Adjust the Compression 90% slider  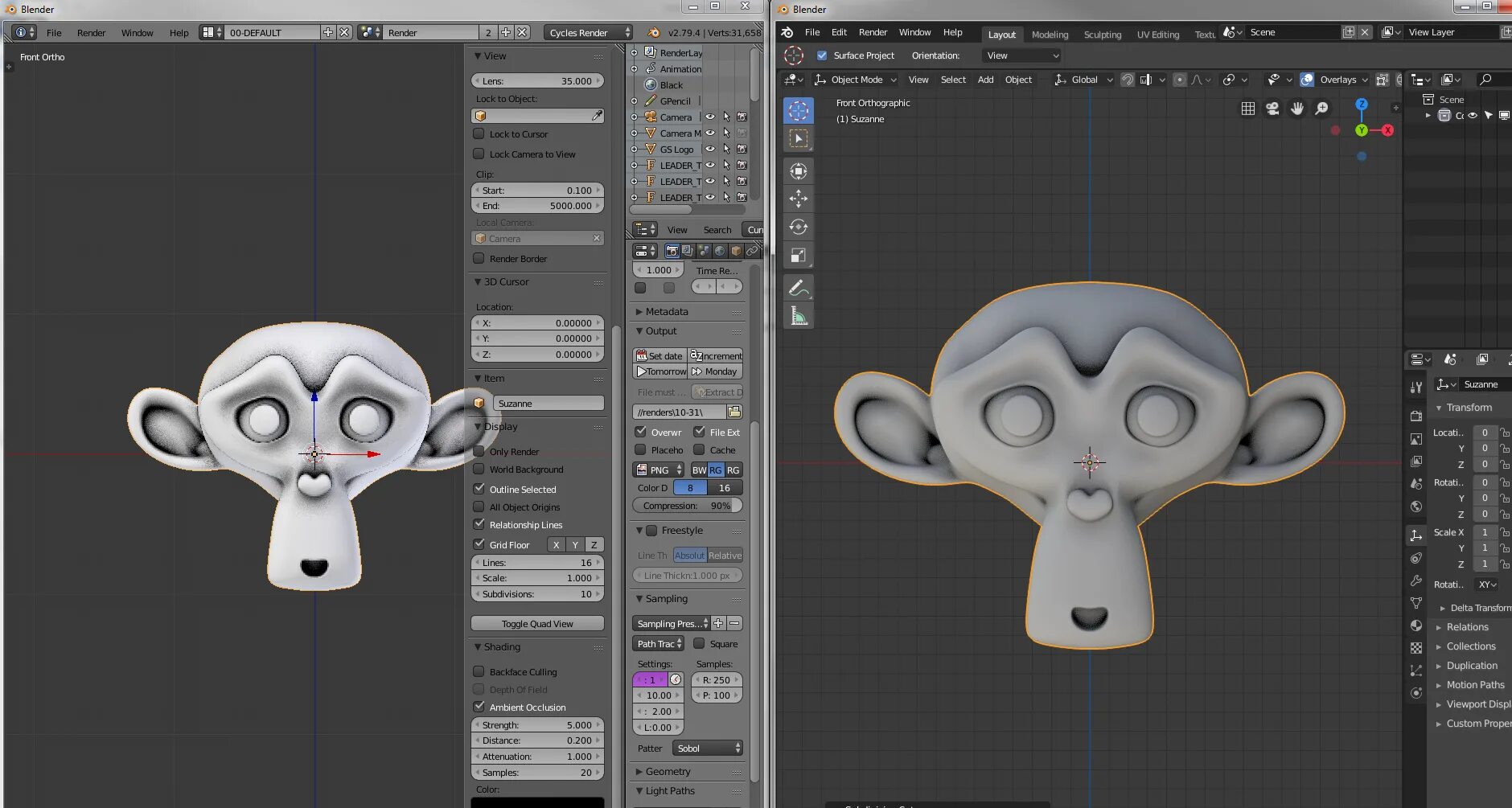pyautogui.click(x=688, y=506)
